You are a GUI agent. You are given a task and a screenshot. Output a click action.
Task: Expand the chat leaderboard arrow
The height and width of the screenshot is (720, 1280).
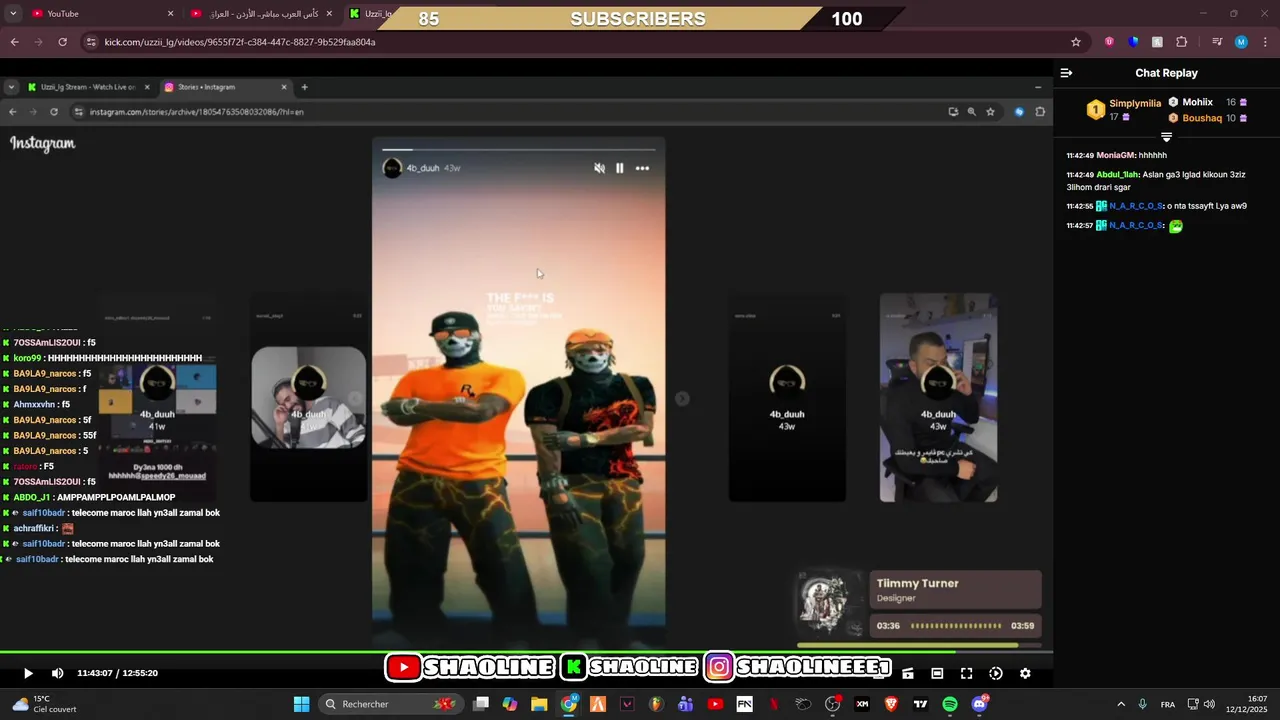pyautogui.click(x=1166, y=137)
